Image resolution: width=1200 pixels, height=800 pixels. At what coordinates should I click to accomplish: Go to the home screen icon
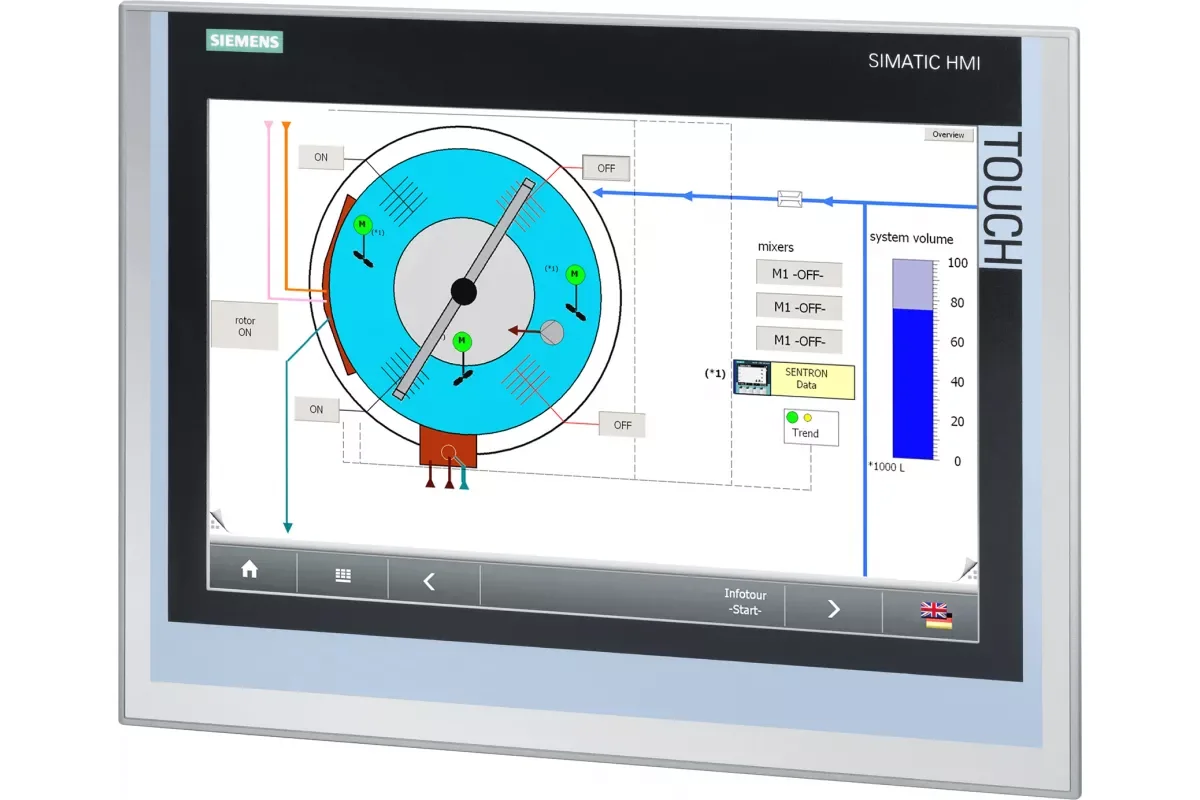click(250, 569)
